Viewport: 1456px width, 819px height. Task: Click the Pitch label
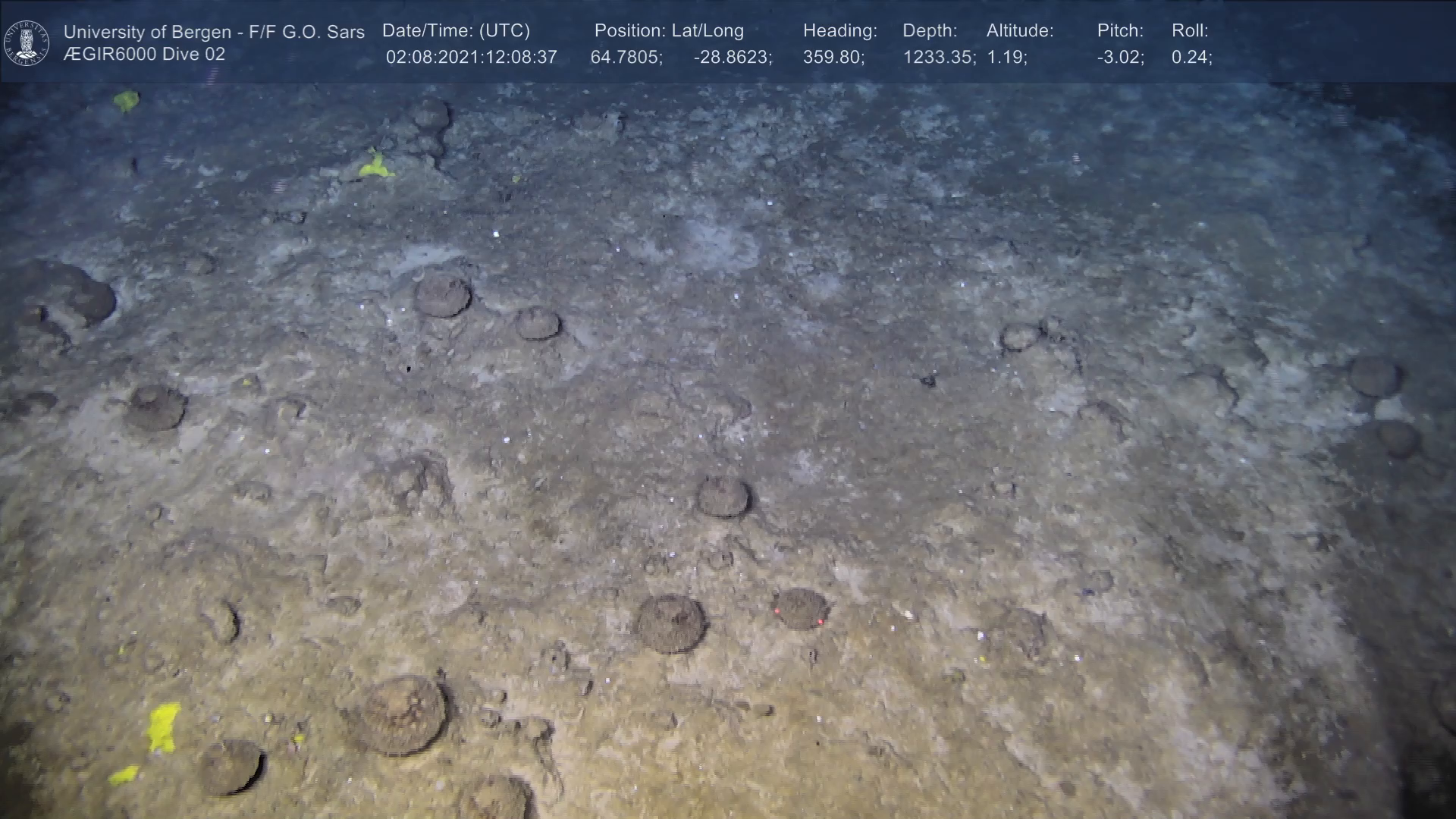tap(1120, 31)
